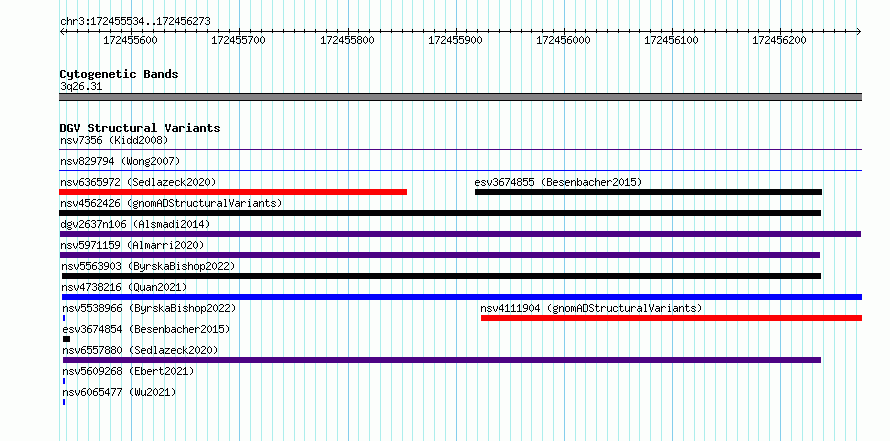890x441 pixels.
Task: Click the chr3:172455534..172456273 coordinate label
Action: click(135, 21)
